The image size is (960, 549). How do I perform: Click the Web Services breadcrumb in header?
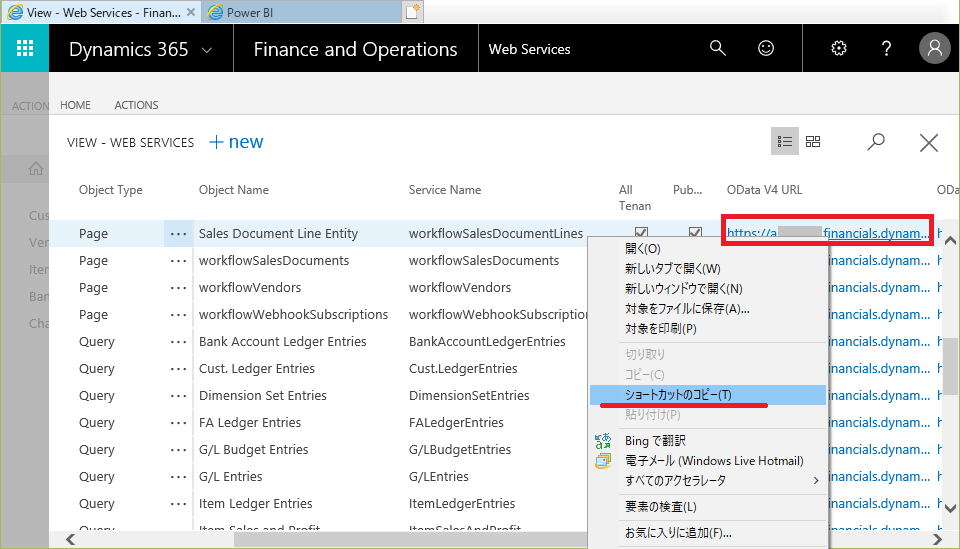tap(530, 49)
